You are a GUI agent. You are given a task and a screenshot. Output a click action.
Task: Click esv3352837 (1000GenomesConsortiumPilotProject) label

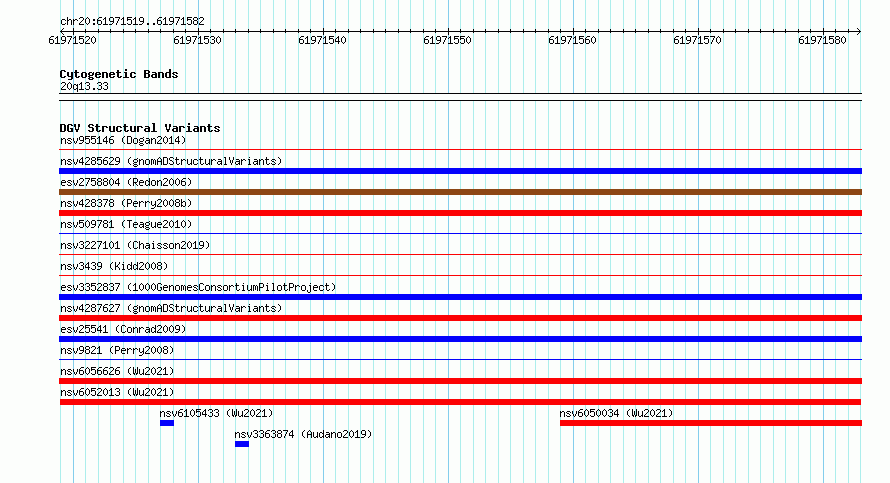coord(198,287)
